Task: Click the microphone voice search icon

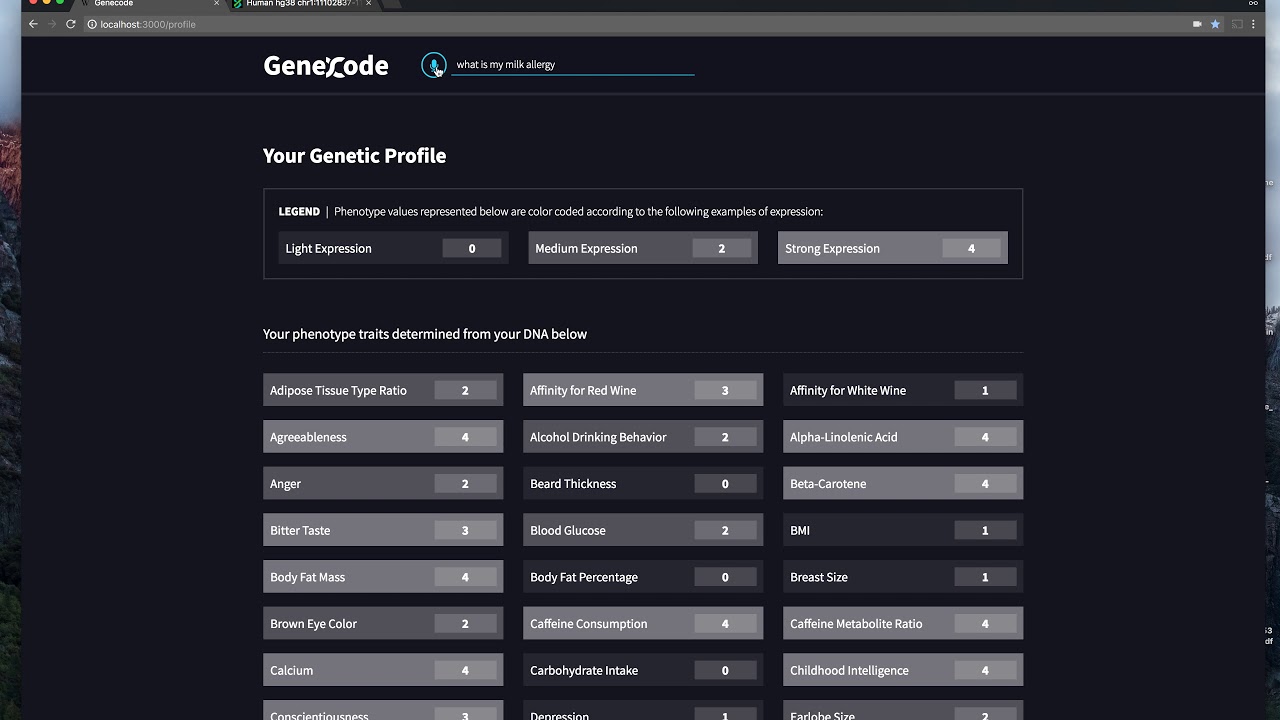Action: tap(433, 65)
